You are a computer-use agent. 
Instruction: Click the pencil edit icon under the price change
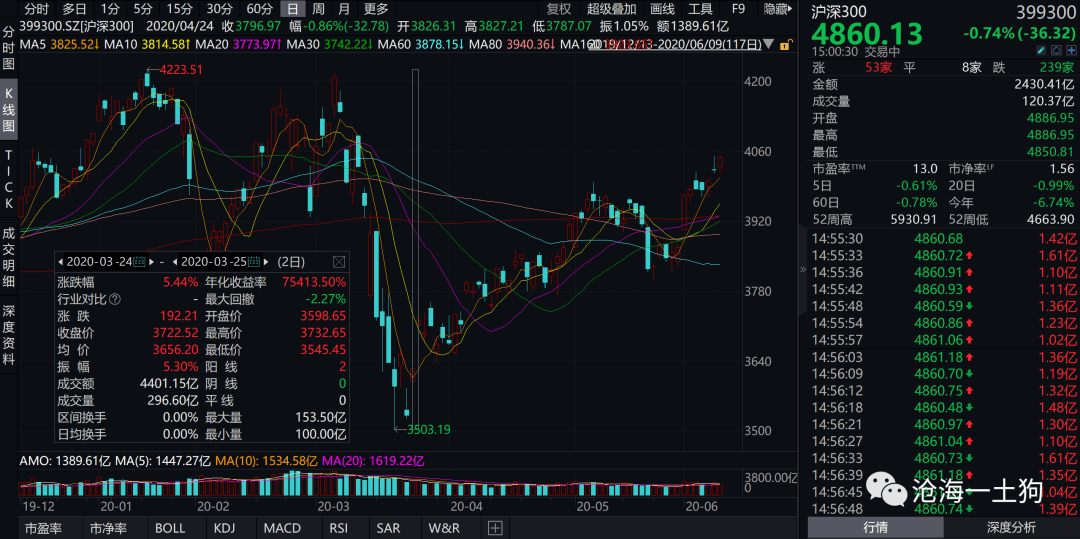click(x=1041, y=50)
